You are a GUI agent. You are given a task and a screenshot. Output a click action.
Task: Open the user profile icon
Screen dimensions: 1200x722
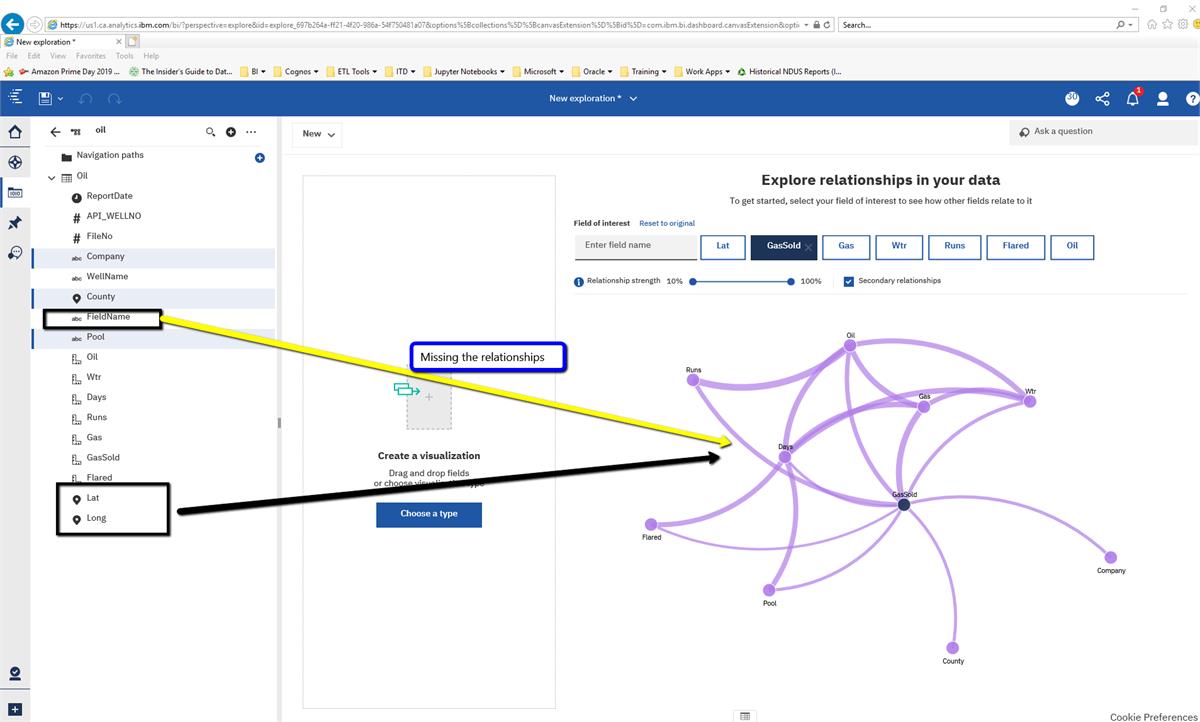tap(1163, 99)
